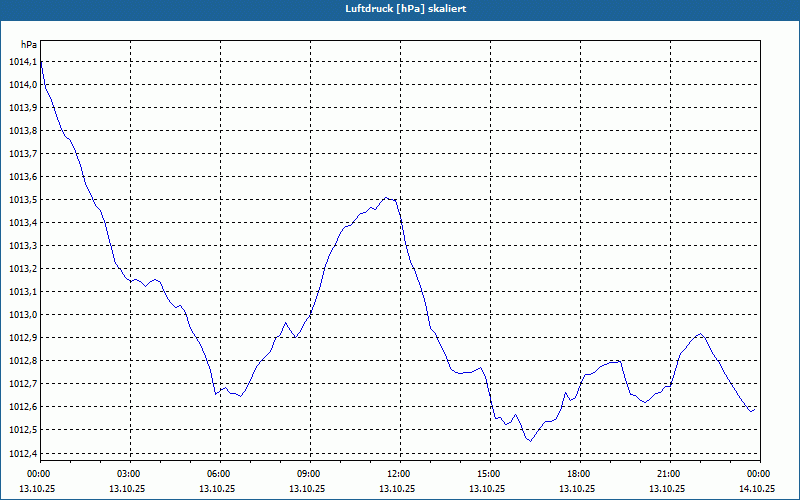
Task: Click the 03:00 time label
Action: click(x=130, y=474)
